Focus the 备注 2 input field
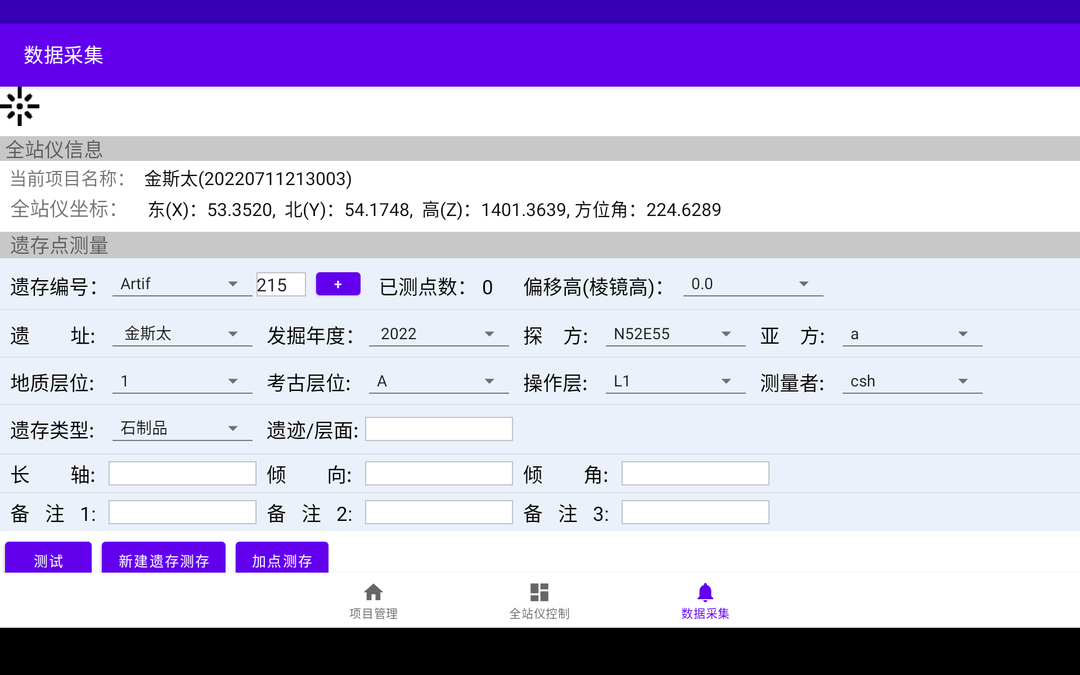Image resolution: width=1080 pixels, height=675 pixels. tap(439, 512)
